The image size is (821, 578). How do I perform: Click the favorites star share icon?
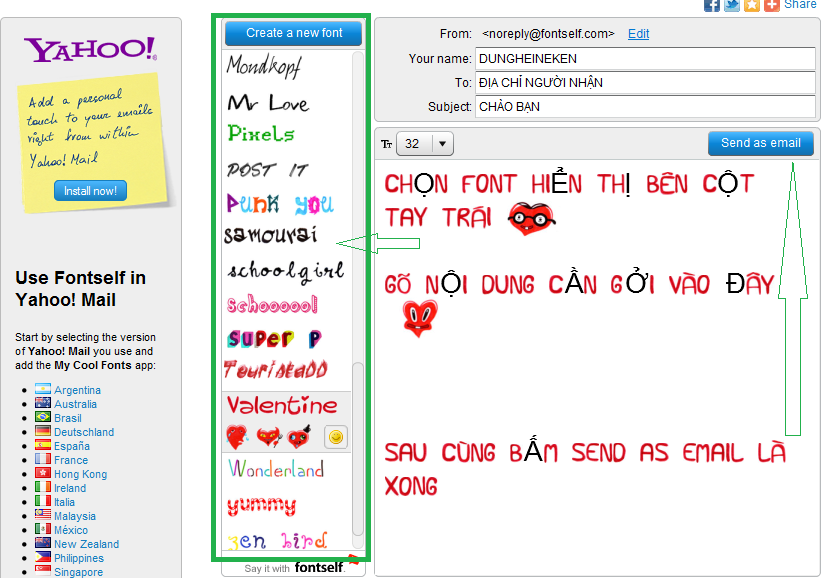tap(752, 5)
